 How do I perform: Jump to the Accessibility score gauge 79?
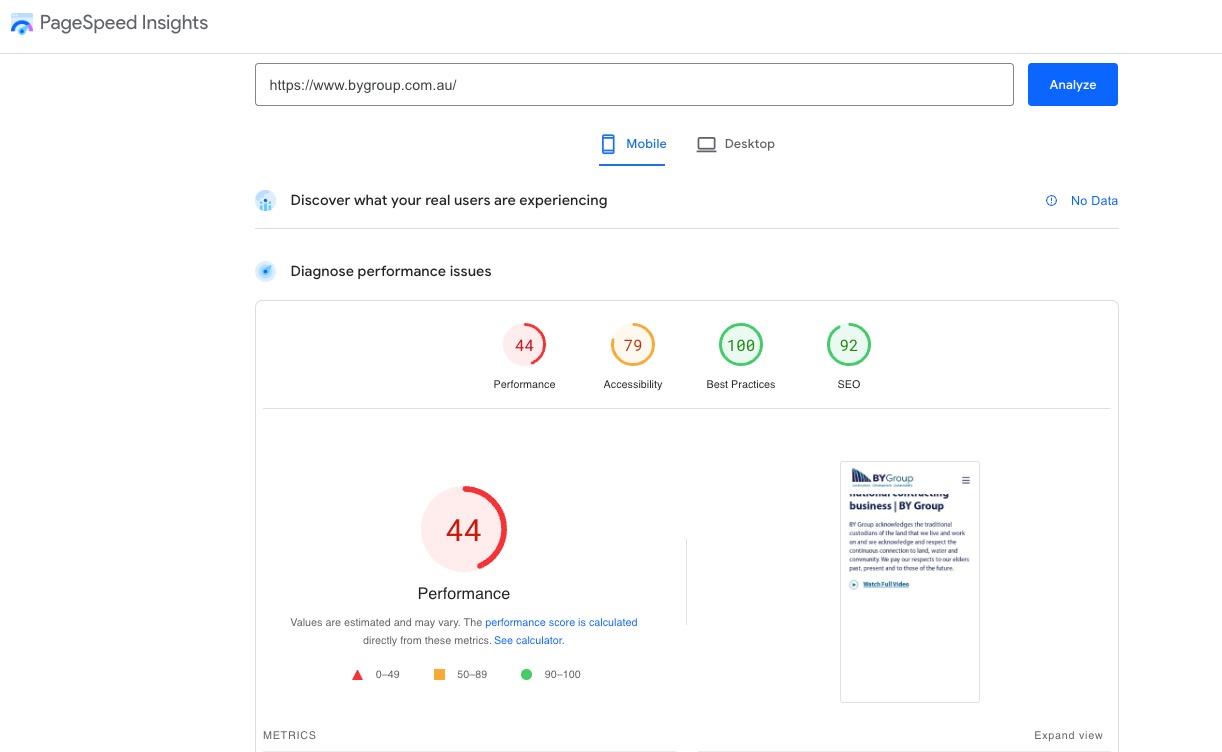coord(633,346)
